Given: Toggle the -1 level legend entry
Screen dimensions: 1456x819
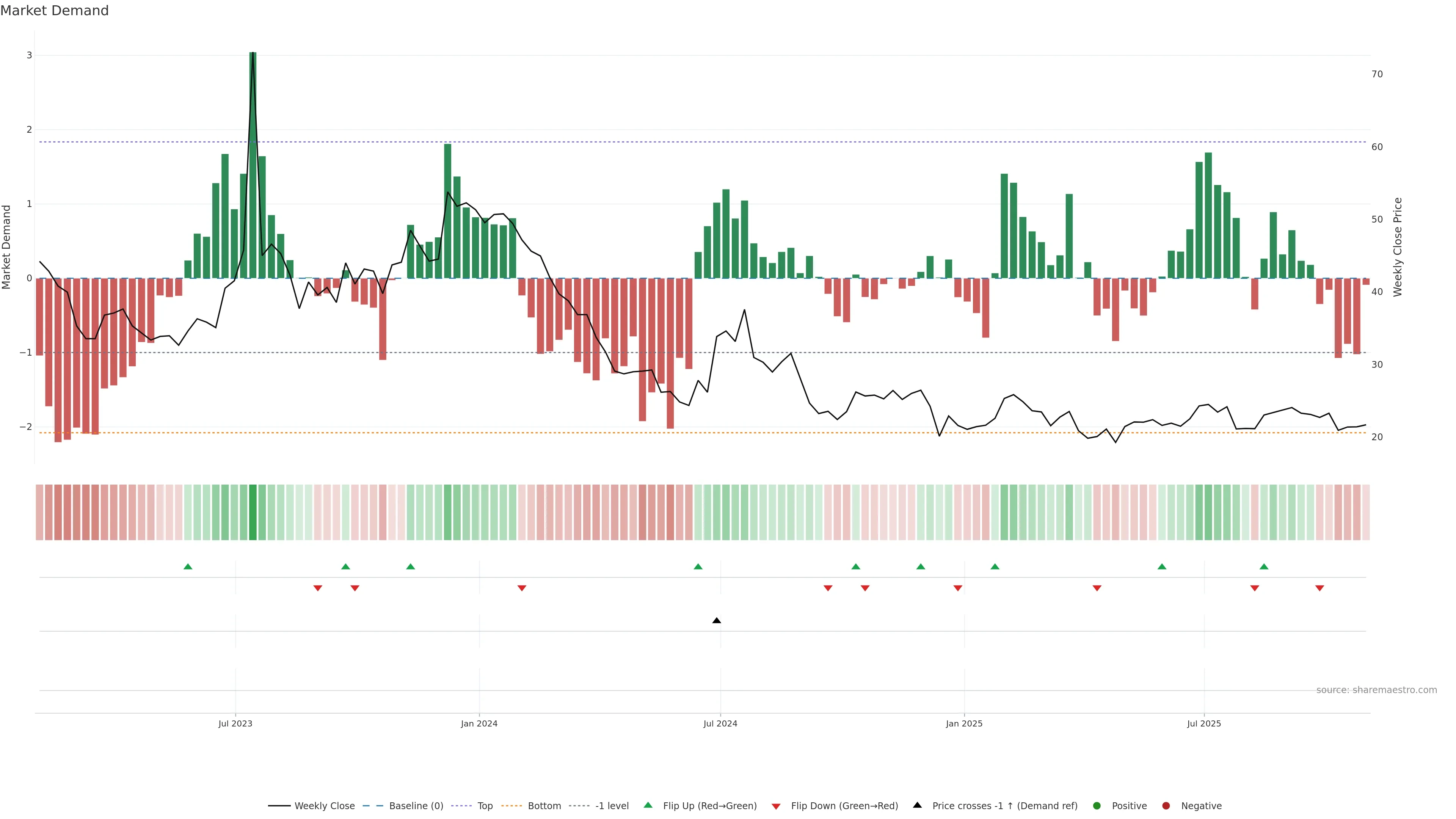Looking at the screenshot, I should [612, 805].
